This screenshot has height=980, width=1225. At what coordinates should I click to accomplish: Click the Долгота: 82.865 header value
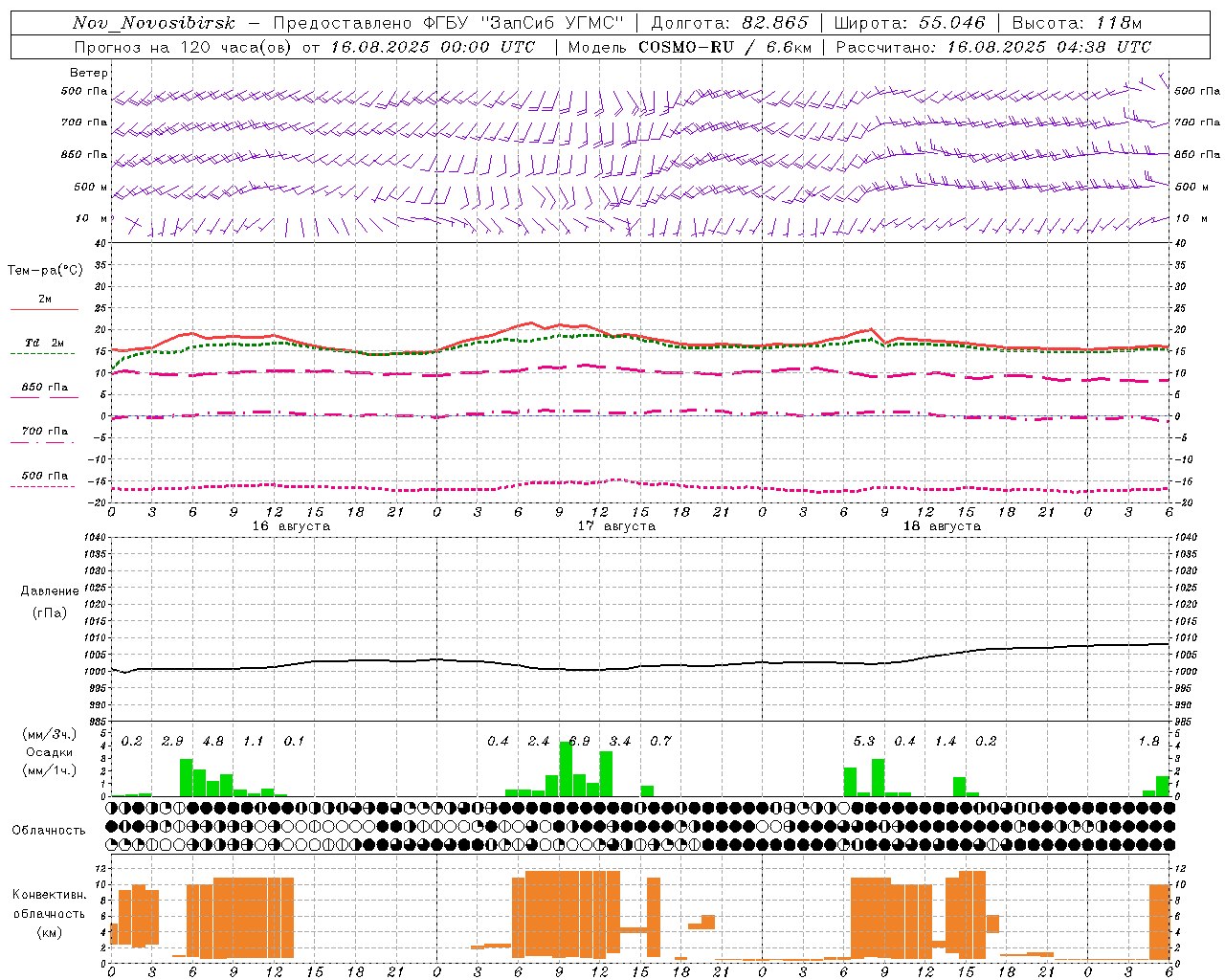click(x=729, y=23)
